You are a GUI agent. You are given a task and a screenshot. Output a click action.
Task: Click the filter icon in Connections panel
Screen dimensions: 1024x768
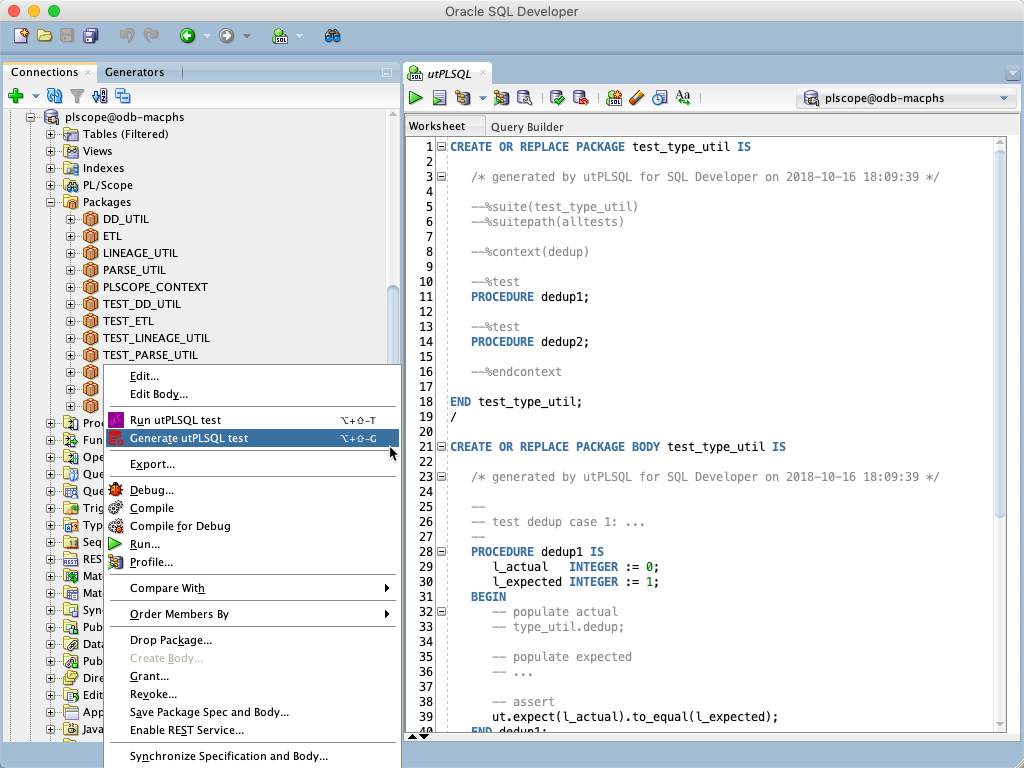(77, 96)
